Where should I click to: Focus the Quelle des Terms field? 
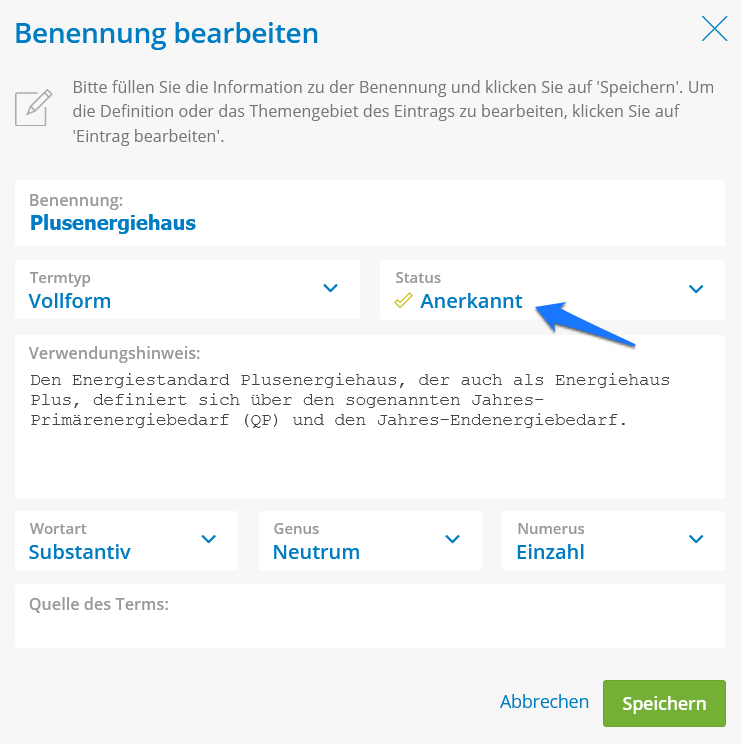point(370,616)
